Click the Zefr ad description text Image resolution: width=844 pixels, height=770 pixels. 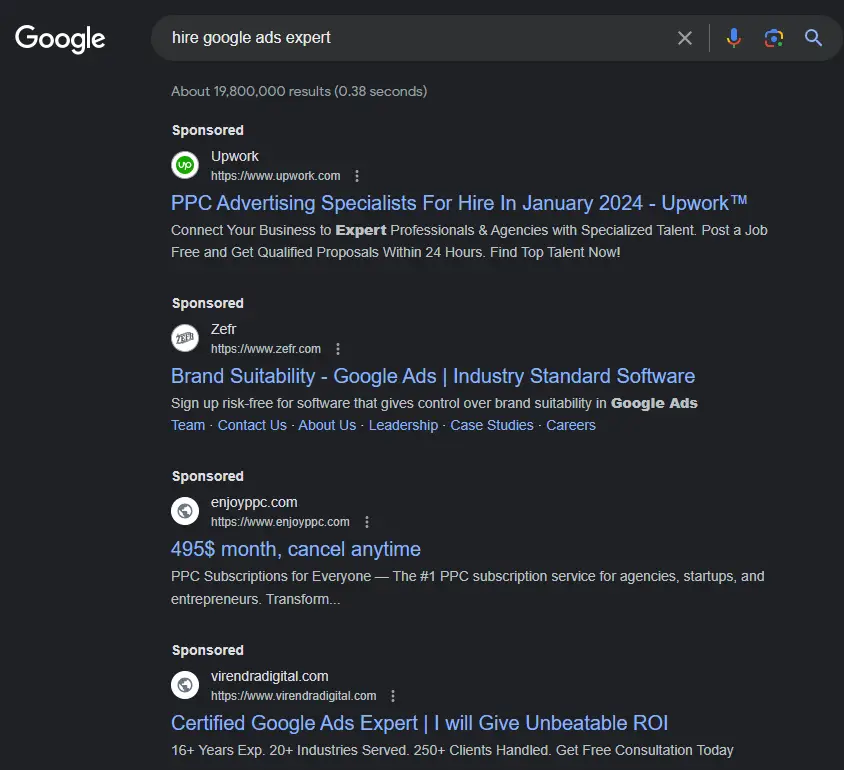(434, 403)
